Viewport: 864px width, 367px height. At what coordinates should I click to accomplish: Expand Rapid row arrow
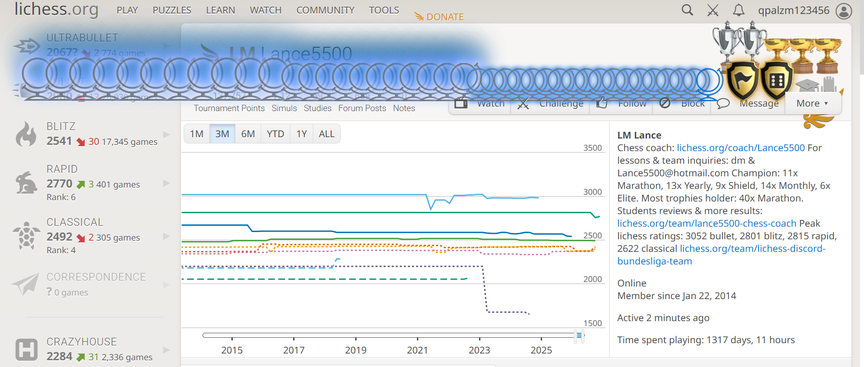click(x=166, y=183)
